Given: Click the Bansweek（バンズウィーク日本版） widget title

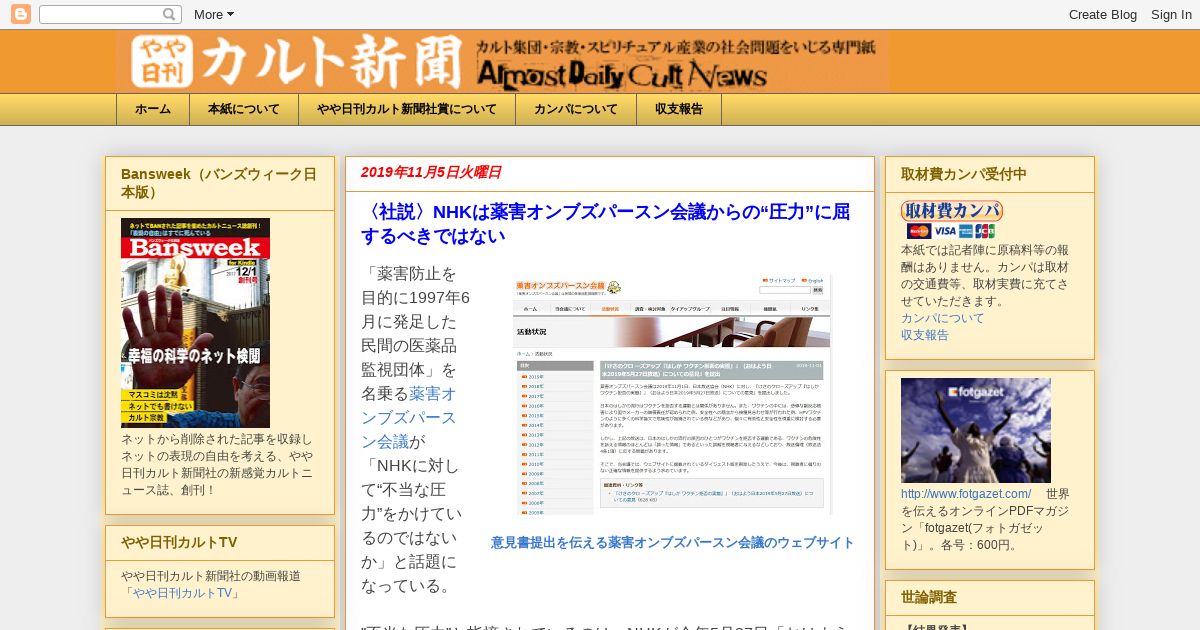Looking at the screenshot, I should click(x=219, y=183).
